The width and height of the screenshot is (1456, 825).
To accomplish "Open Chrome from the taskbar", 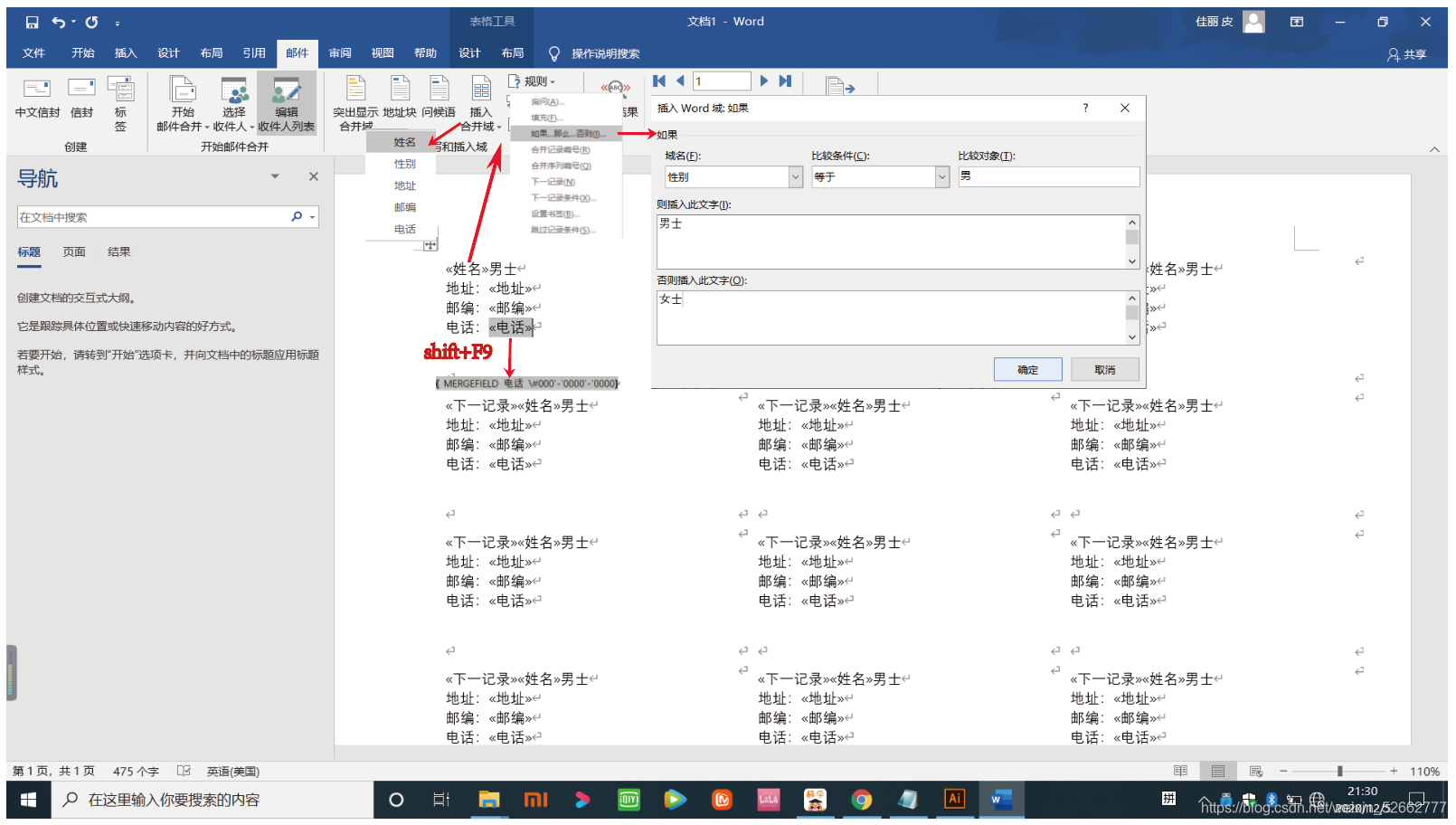I will [861, 800].
